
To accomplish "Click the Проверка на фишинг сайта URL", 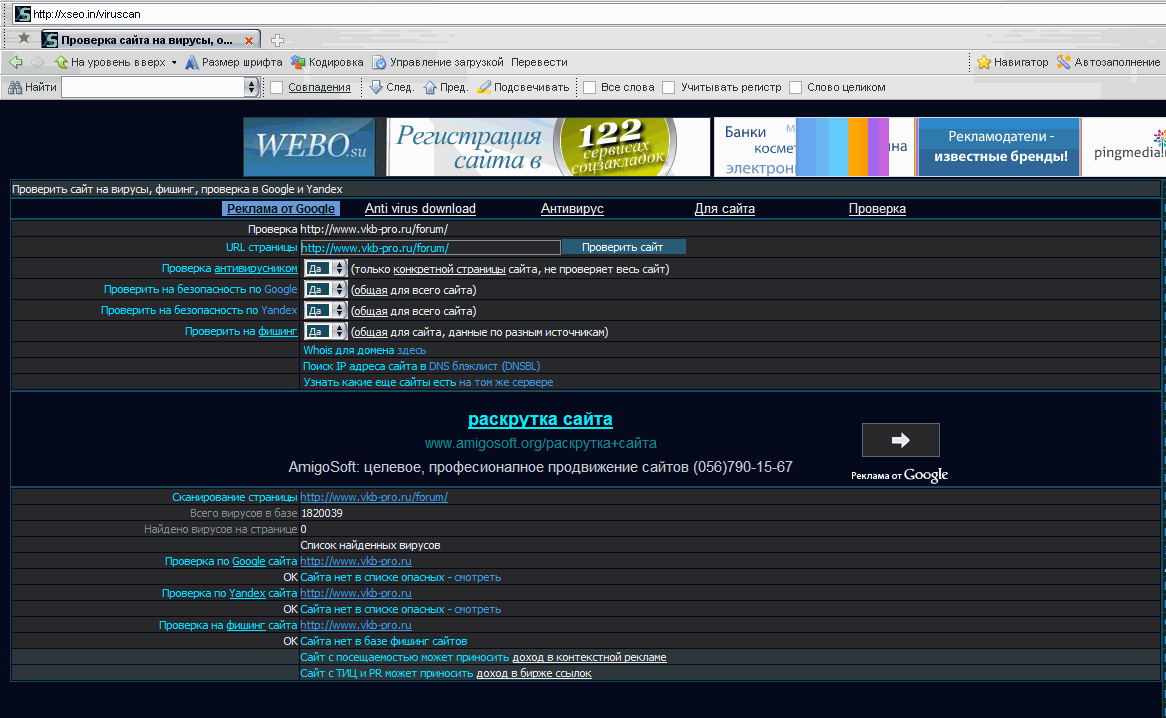I will point(355,625).
